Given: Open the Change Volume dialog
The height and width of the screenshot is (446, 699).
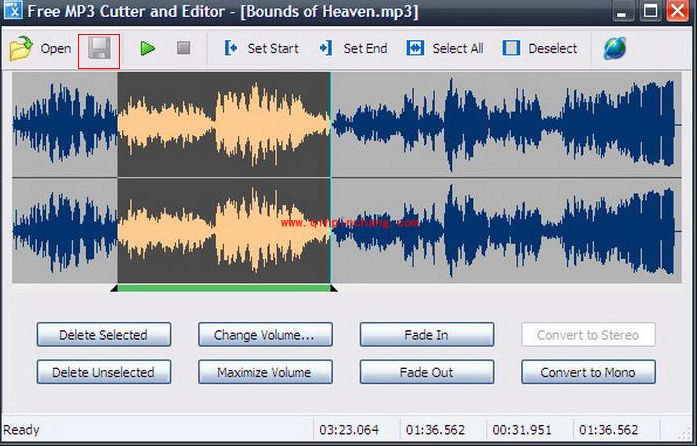Looking at the screenshot, I should point(265,334).
